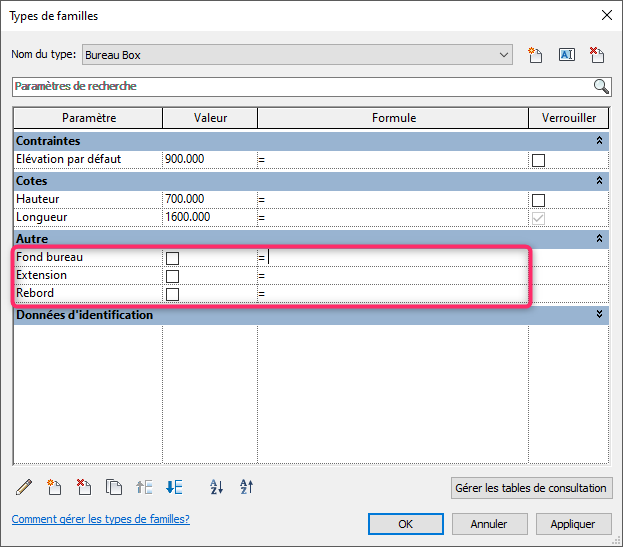The image size is (623, 547).
Task: Click the new family type icon
Action: coord(535,55)
